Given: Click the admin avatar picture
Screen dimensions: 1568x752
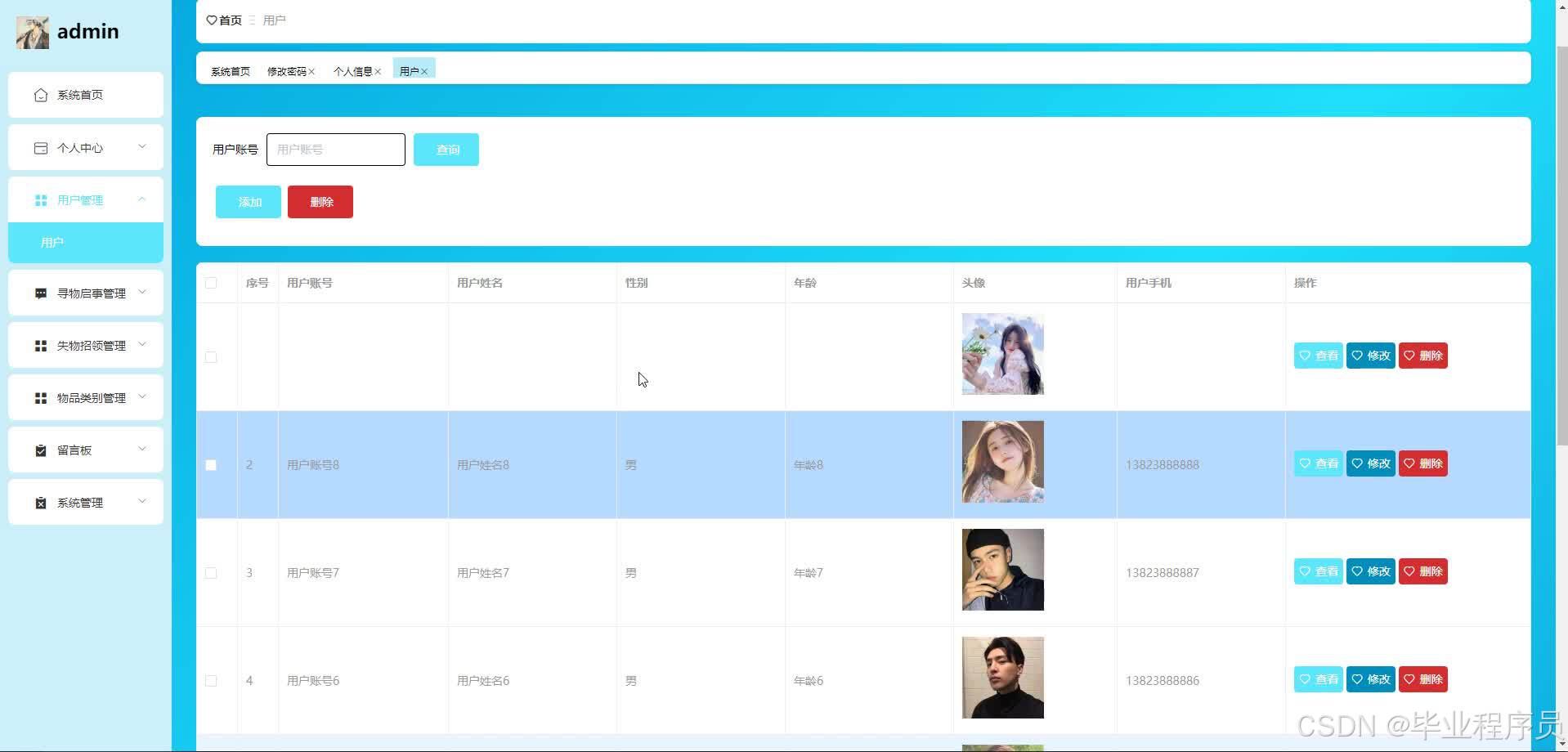Looking at the screenshot, I should (33, 33).
